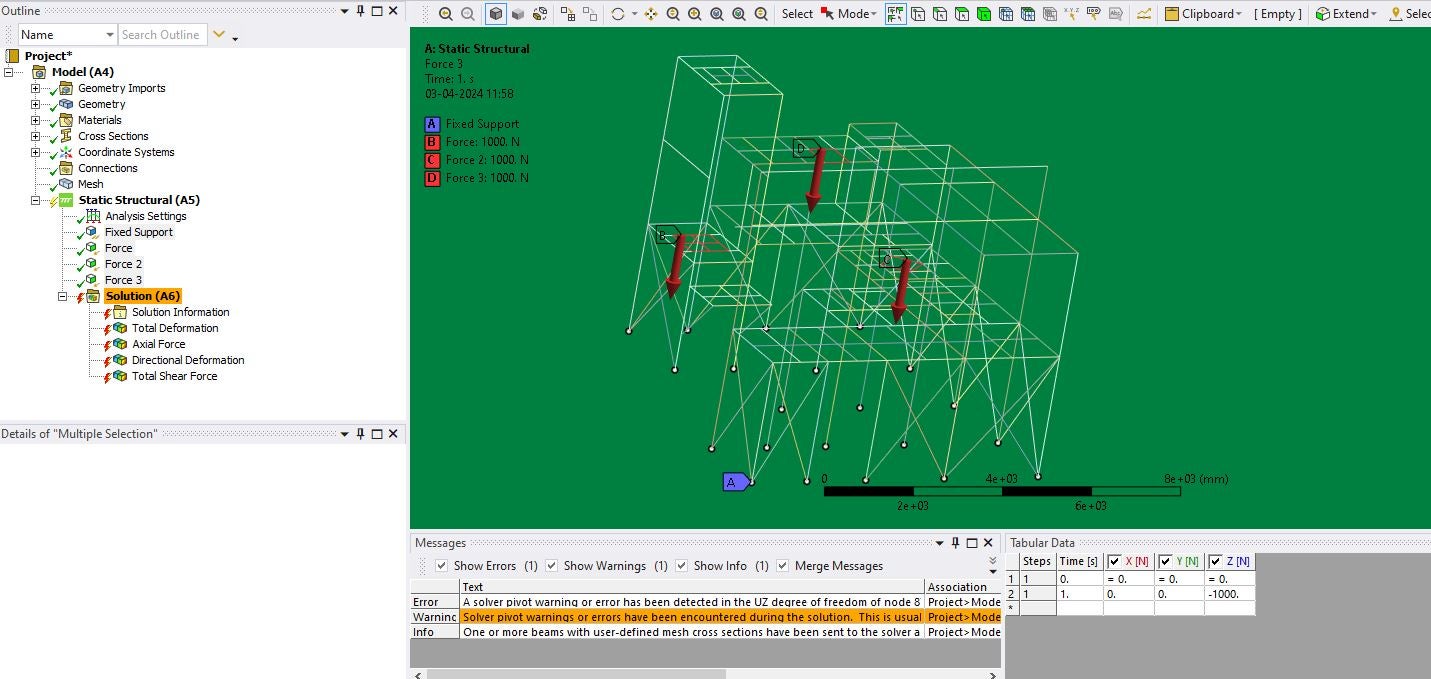Viewport: 1431px width, 679px height.
Task: Click the blue Fixed Support A tag
Action: [733, 482]
